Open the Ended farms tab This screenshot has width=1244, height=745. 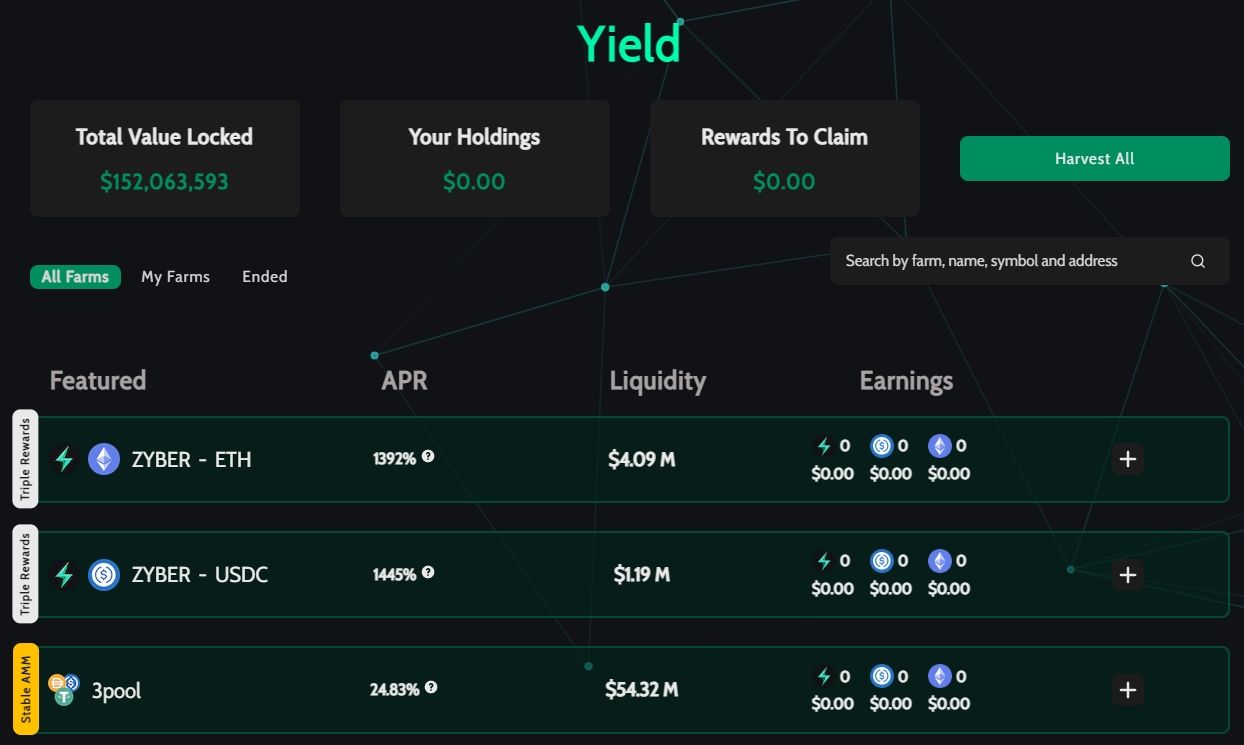[264, 277]
